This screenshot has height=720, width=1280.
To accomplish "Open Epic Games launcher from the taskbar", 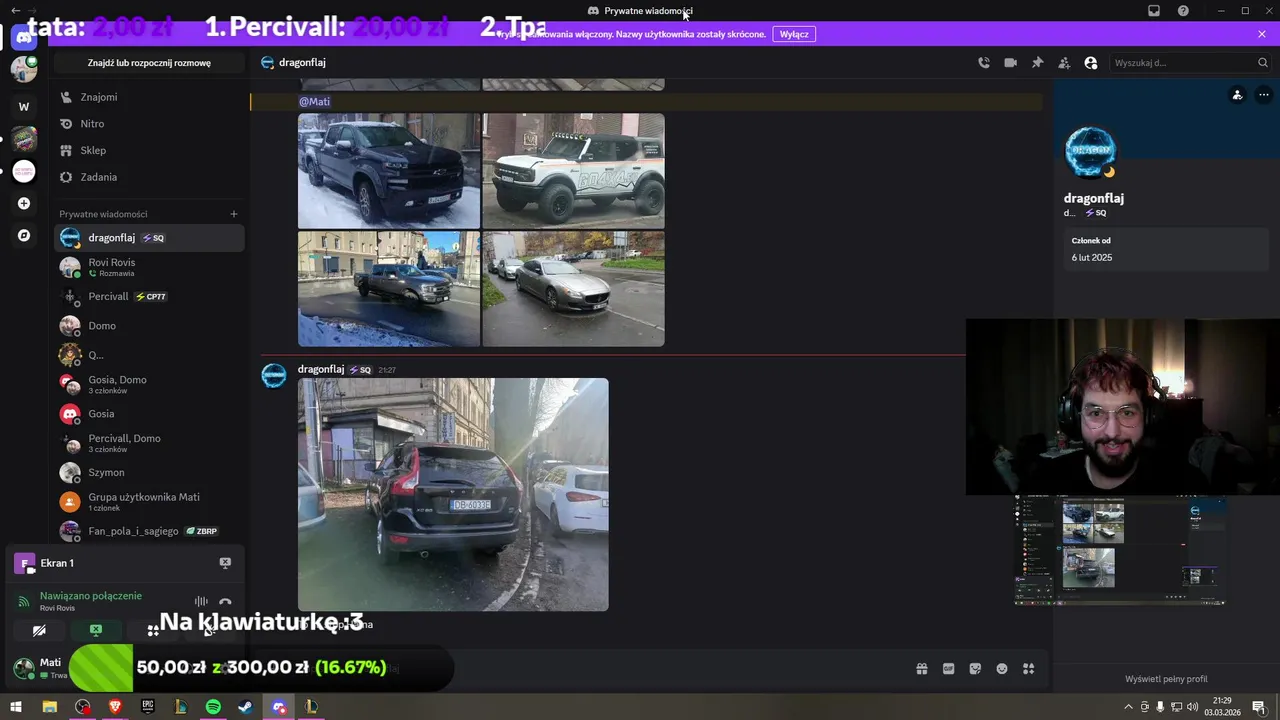I will [x=148, y=707].
